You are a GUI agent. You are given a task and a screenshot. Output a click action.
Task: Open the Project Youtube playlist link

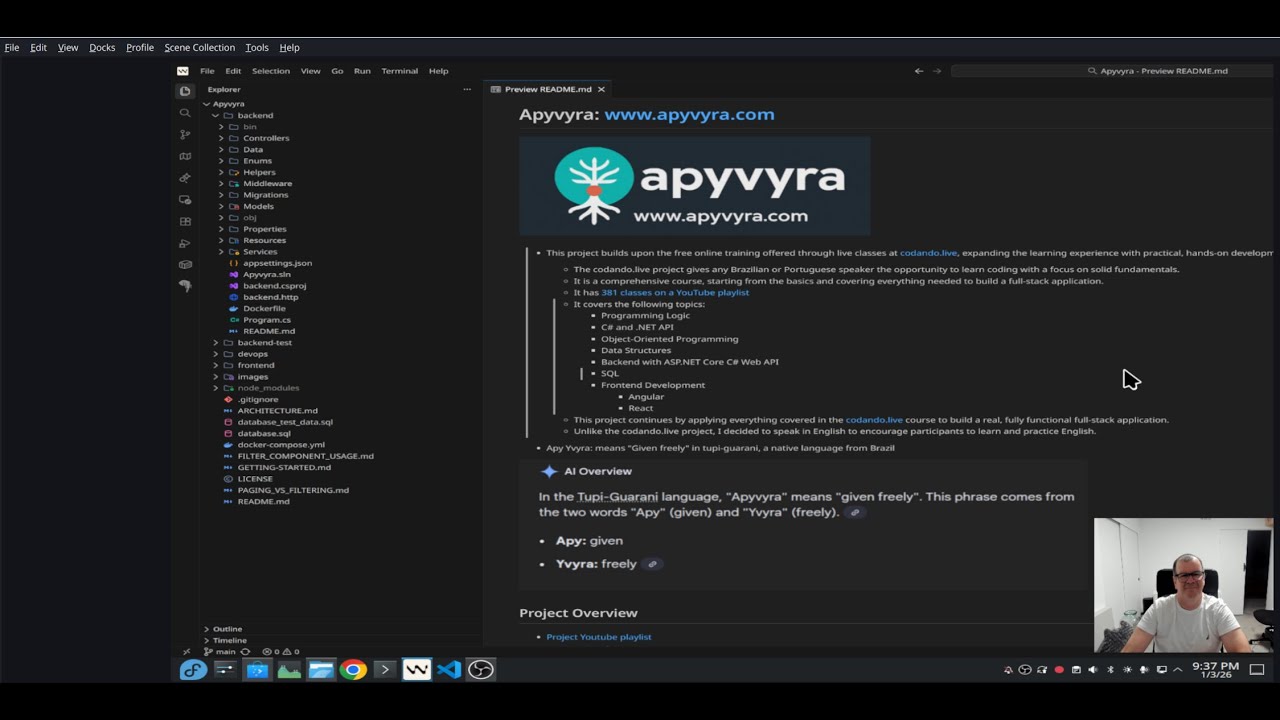click(x=599, y=637)
